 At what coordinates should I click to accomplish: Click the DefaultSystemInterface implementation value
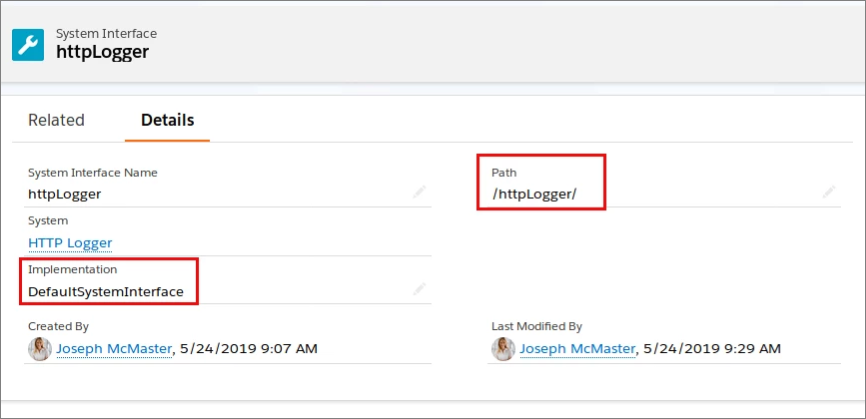tap(105, 291)
